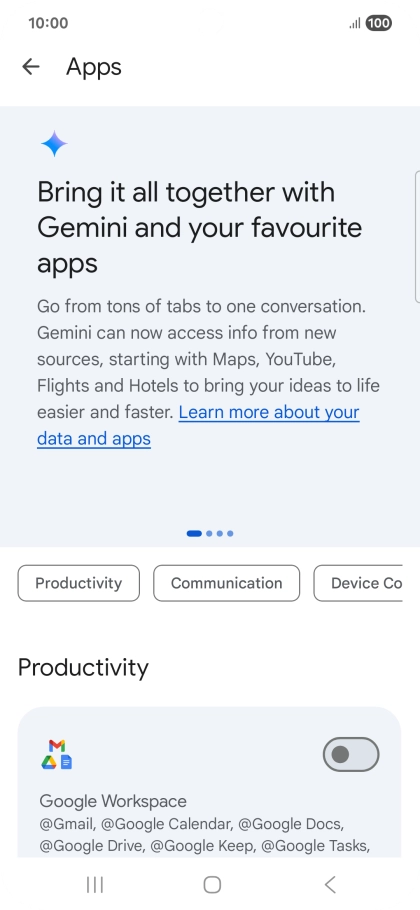The height and width of the screenshot is (910, 420).
Task: Select the Communication category chip
Action: (227, 583)
